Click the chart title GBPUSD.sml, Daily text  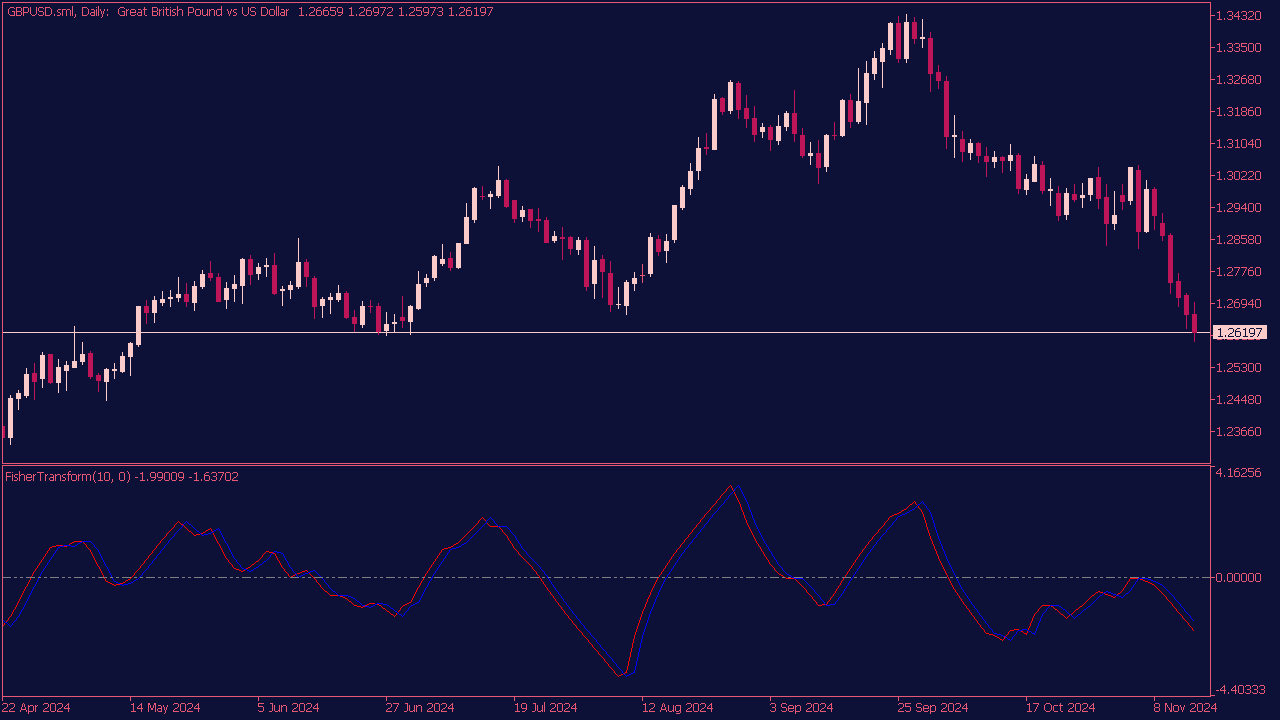pos(58,11)
